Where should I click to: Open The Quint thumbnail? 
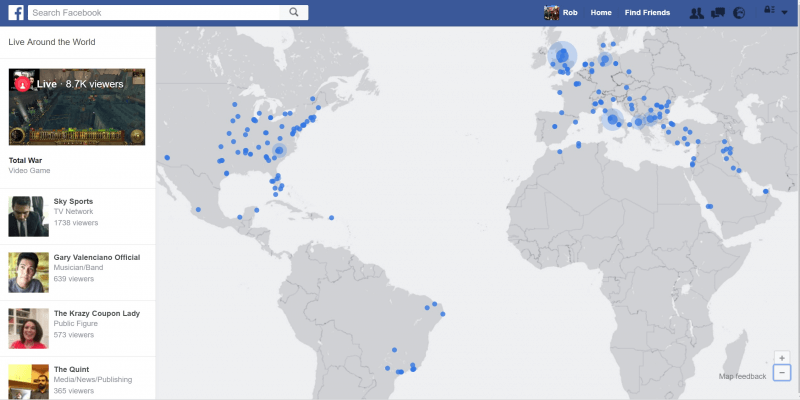pos(29,382)
